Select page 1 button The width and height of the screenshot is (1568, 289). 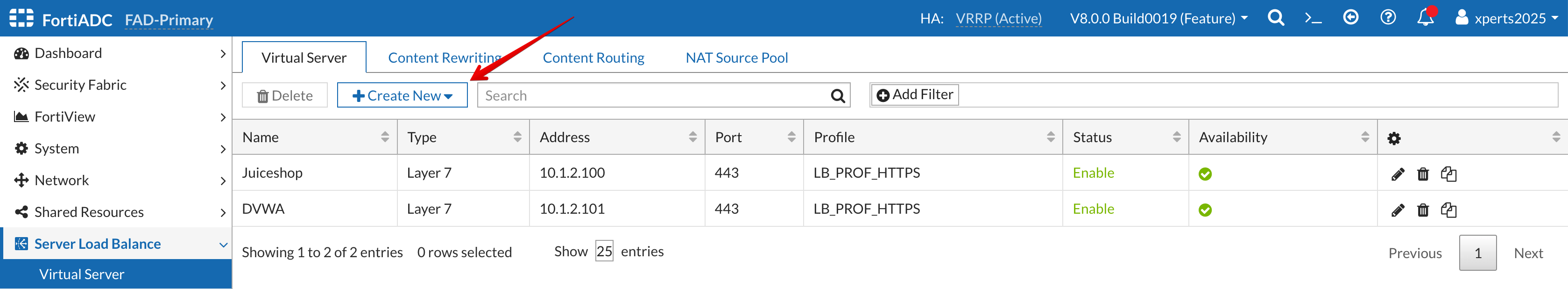tap(1477, 253)
